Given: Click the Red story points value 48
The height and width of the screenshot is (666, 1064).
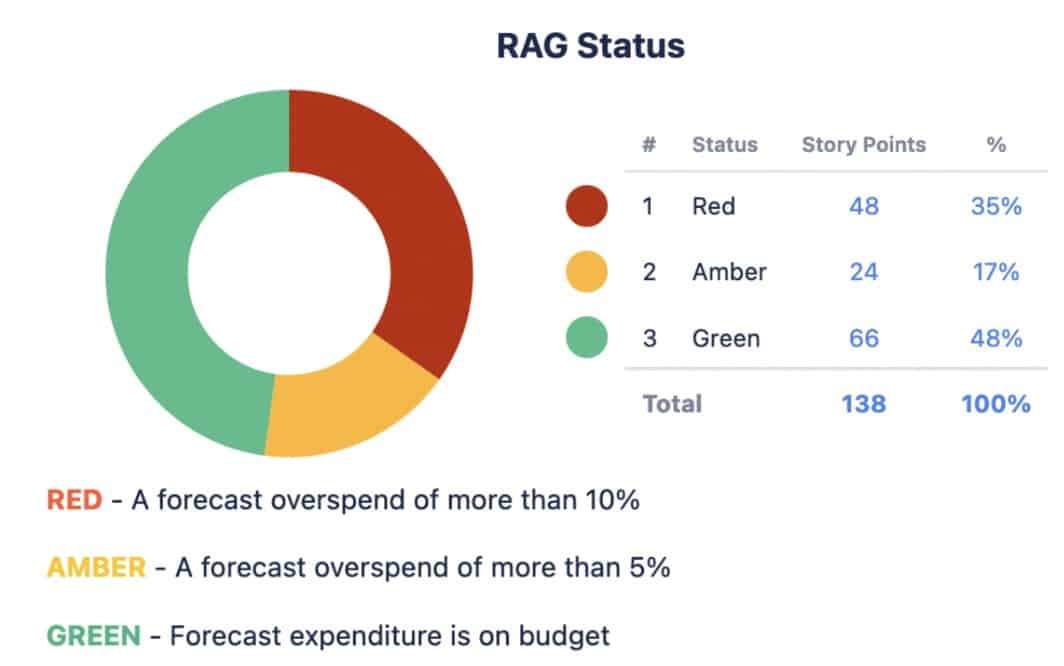Looking at the screenshot, I should point(864,206).
